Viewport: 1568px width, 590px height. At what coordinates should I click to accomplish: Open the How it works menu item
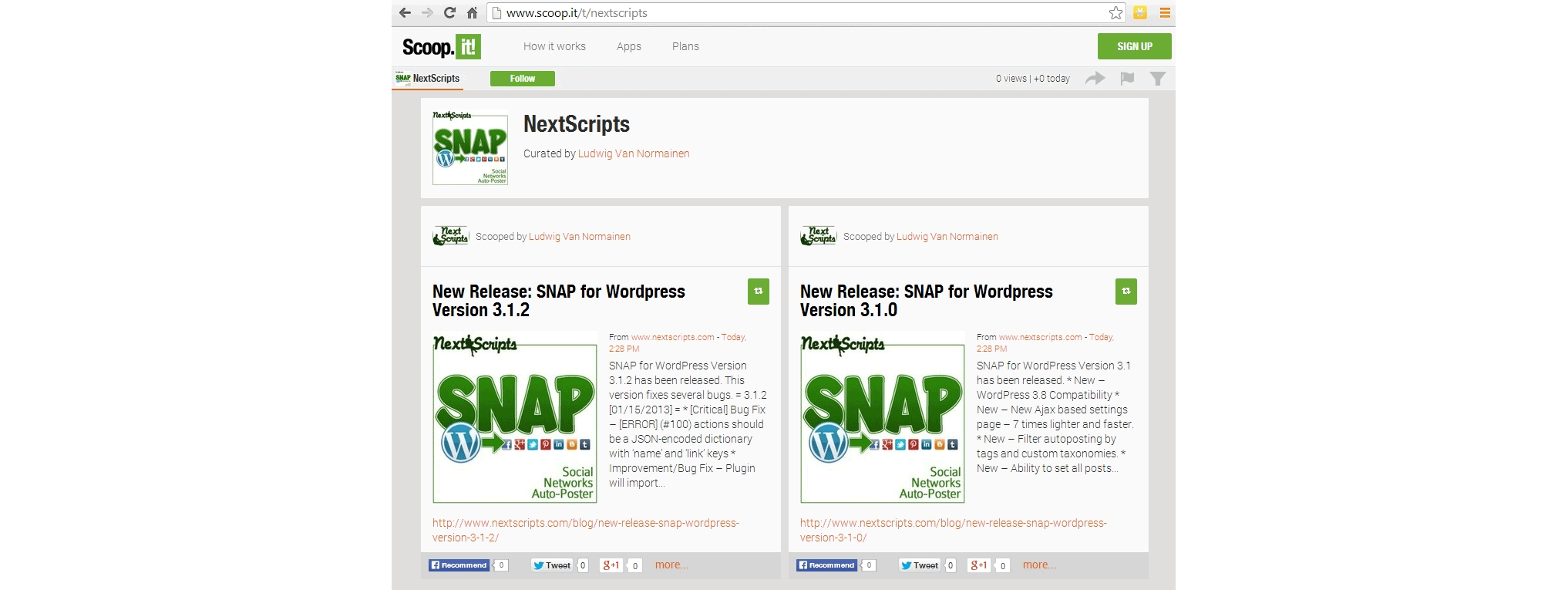tap(554, 46)
